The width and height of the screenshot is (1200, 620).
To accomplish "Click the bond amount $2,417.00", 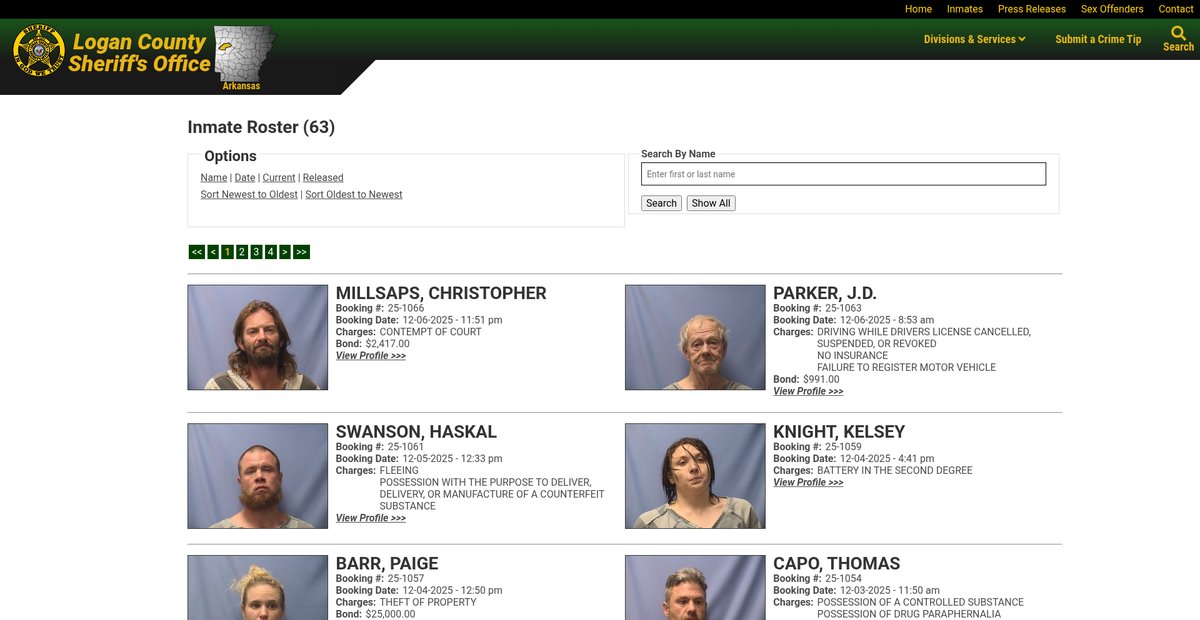I will tap(388, 344).
